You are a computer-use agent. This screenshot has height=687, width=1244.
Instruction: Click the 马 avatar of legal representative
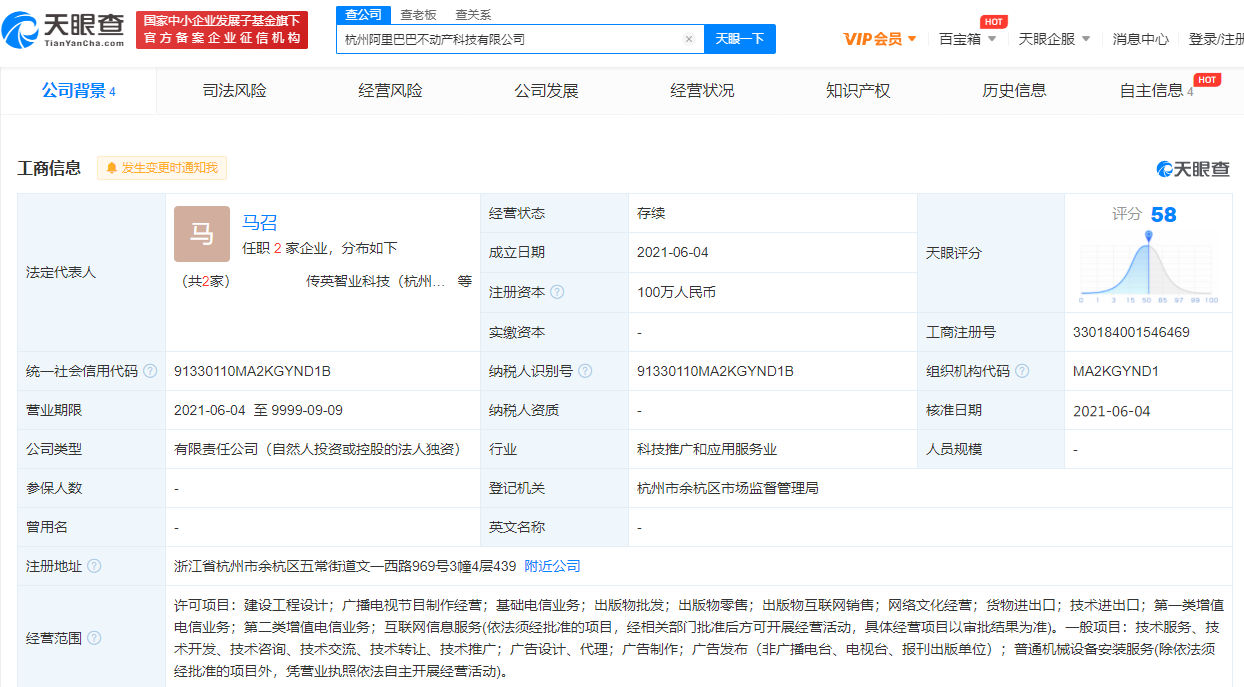201,234
